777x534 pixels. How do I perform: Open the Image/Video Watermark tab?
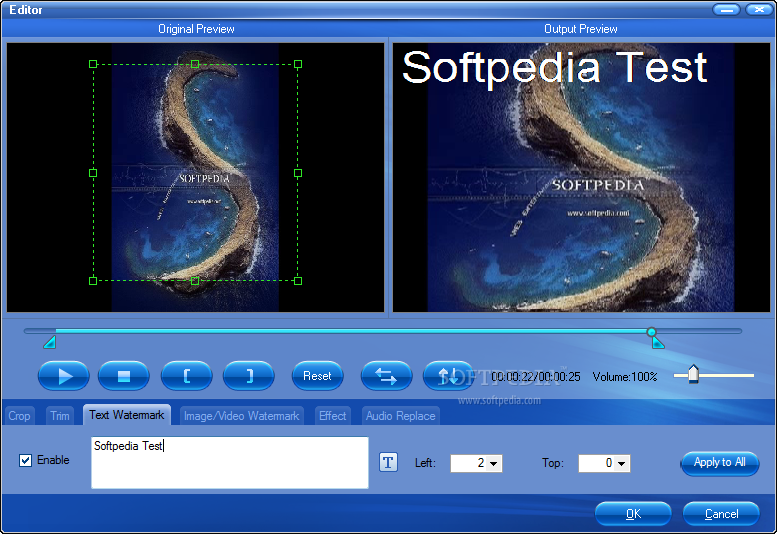[x=241, y=416]
